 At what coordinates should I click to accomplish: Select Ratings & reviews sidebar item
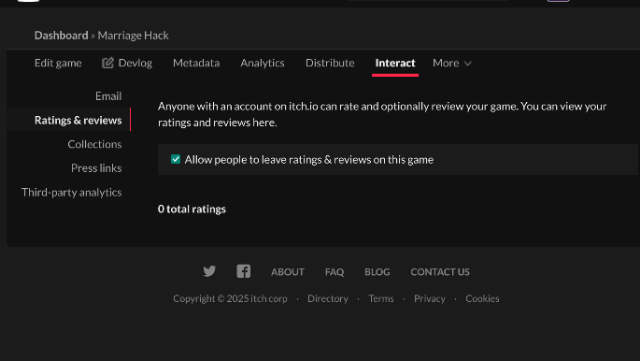point(78,120)
